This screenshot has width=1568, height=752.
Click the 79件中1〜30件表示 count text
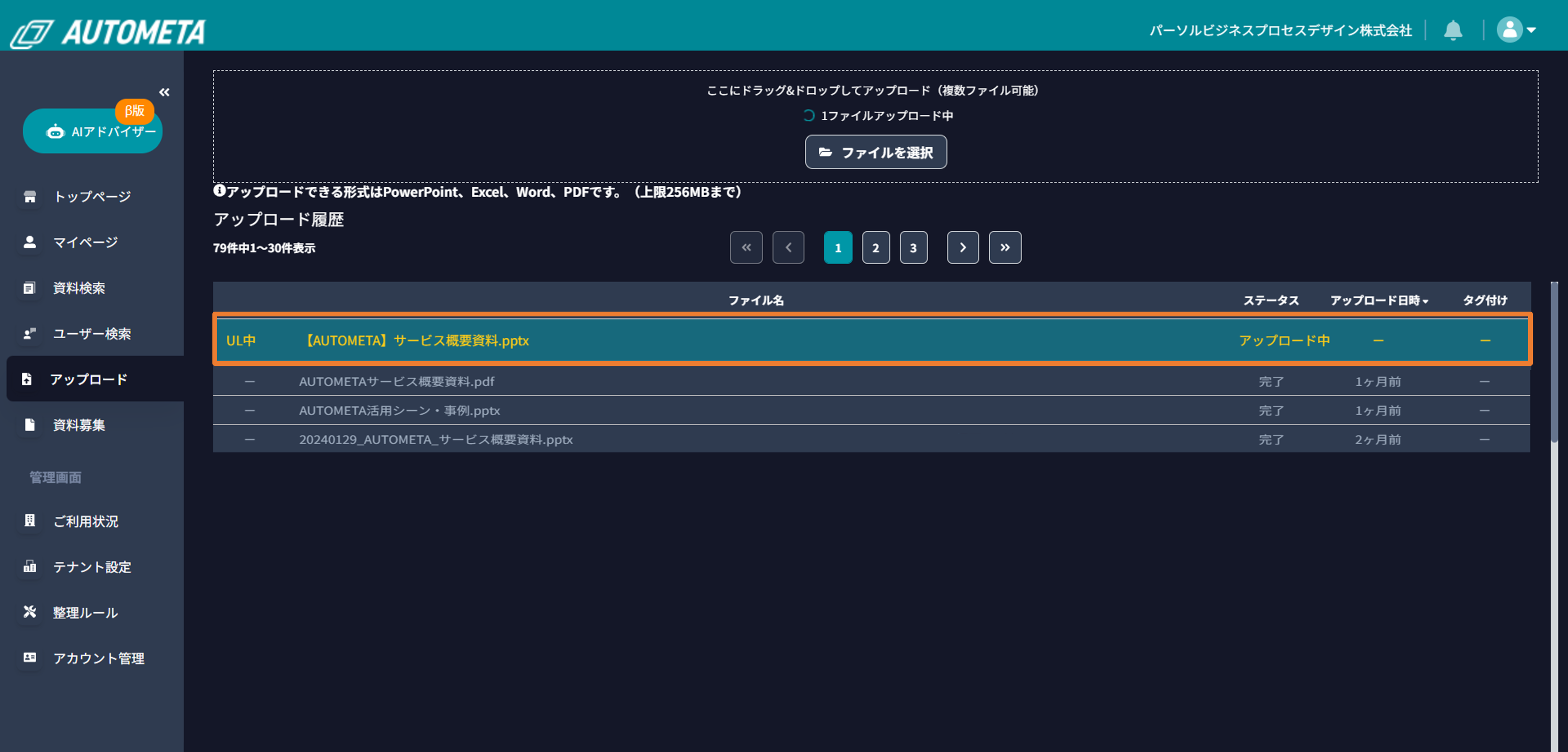click(x=264, y=248)
